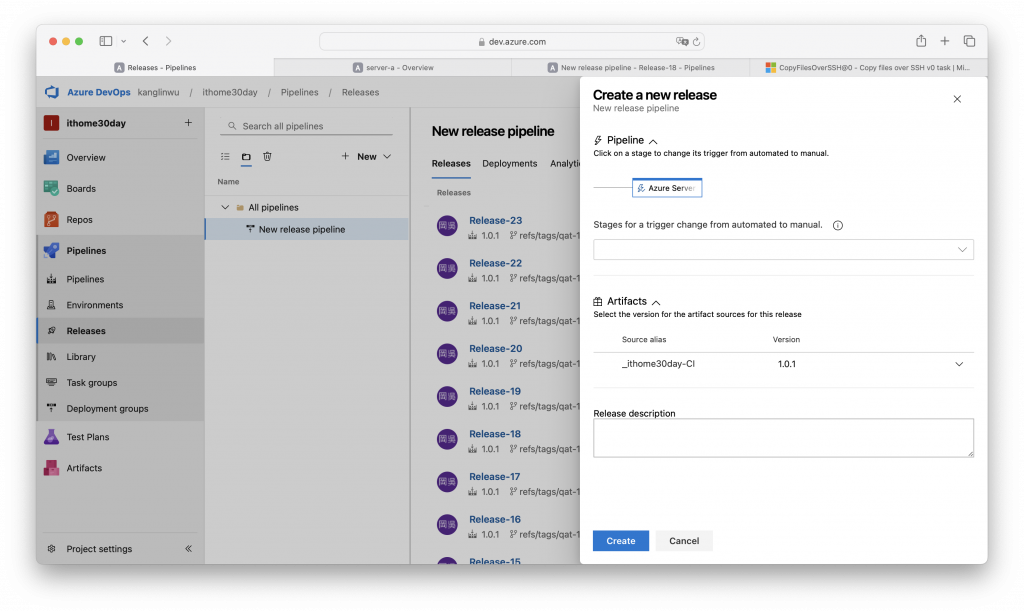Open a new Safari tab with plus icon
1024x612 pixels.
click(x=944, y=41)
